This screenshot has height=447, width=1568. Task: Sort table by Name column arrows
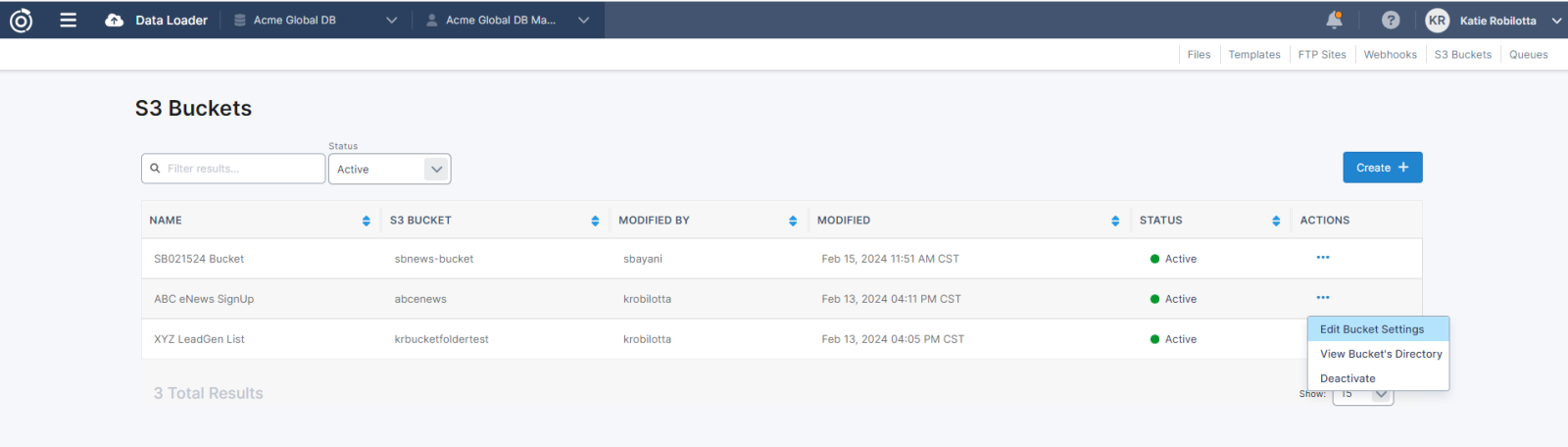(x=367, y=221)
